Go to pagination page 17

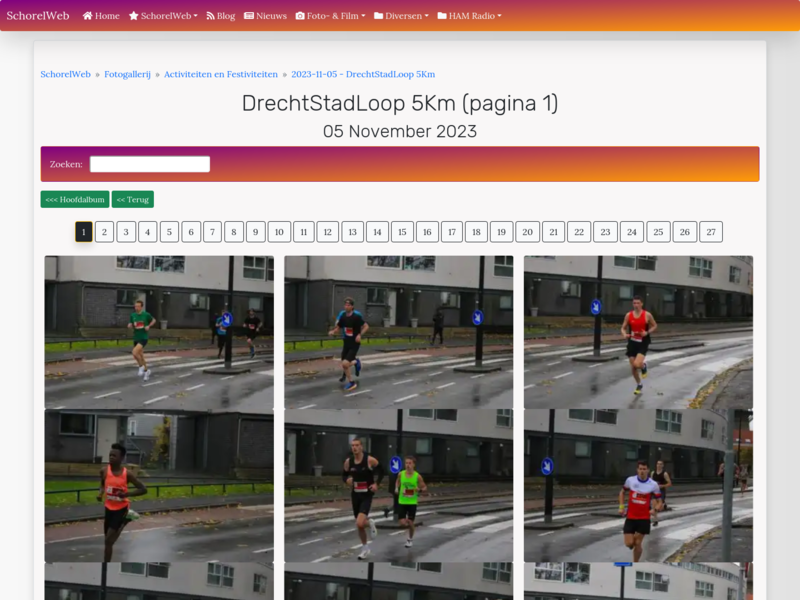click(452, 232)
